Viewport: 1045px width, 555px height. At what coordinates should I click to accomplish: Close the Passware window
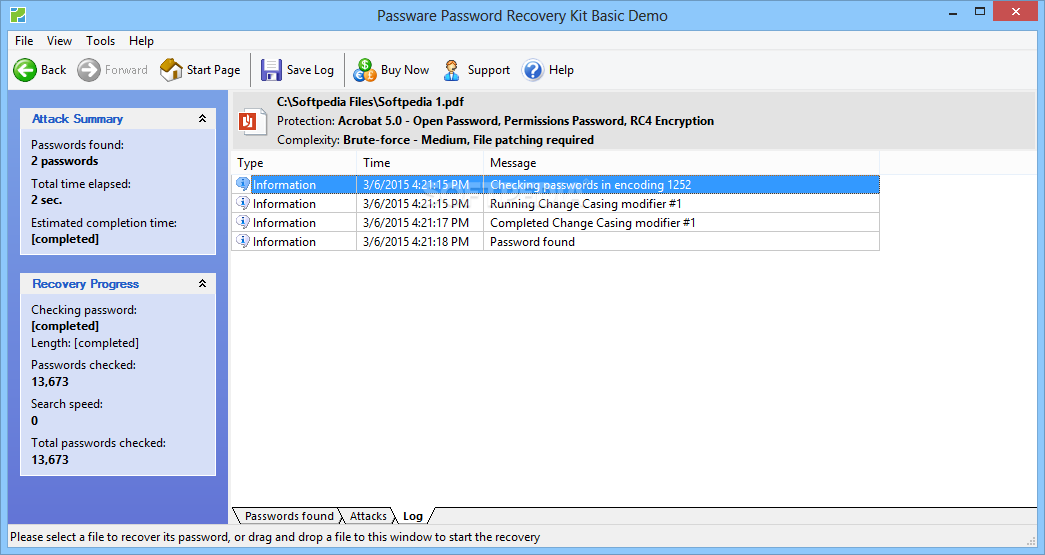pos(1016,11)
